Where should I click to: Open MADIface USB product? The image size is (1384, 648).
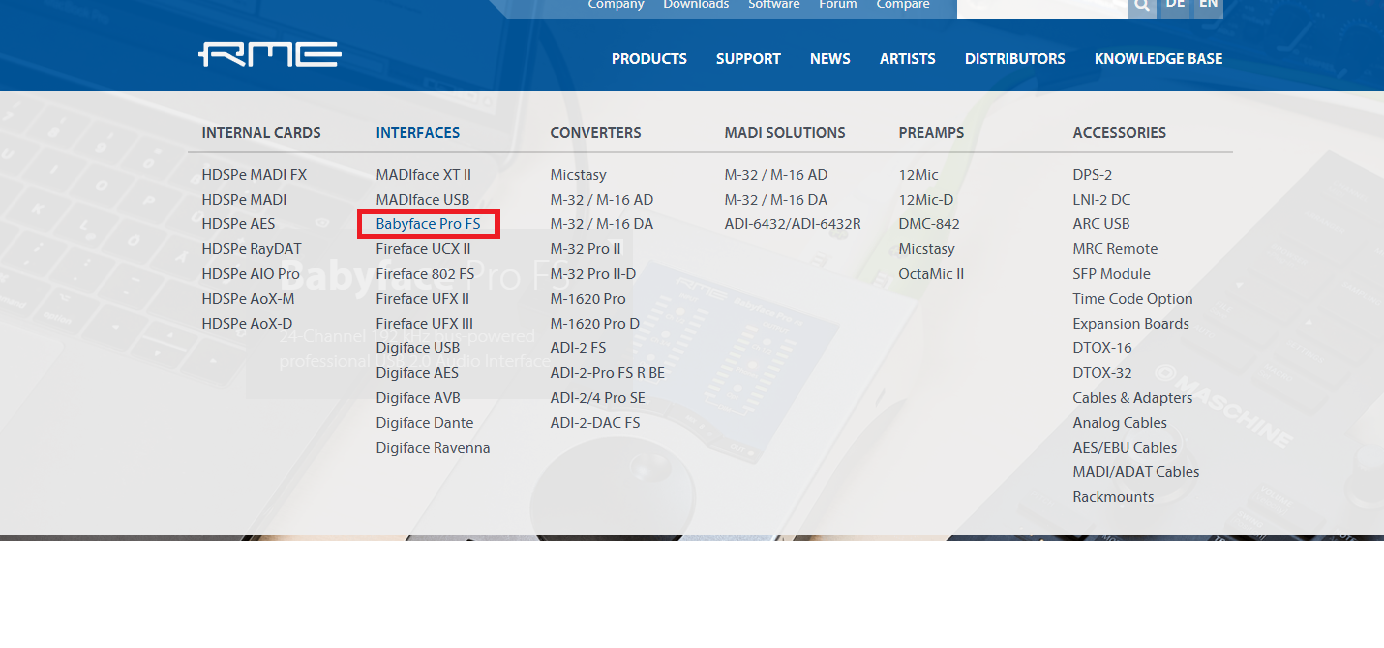click(422, 200)
